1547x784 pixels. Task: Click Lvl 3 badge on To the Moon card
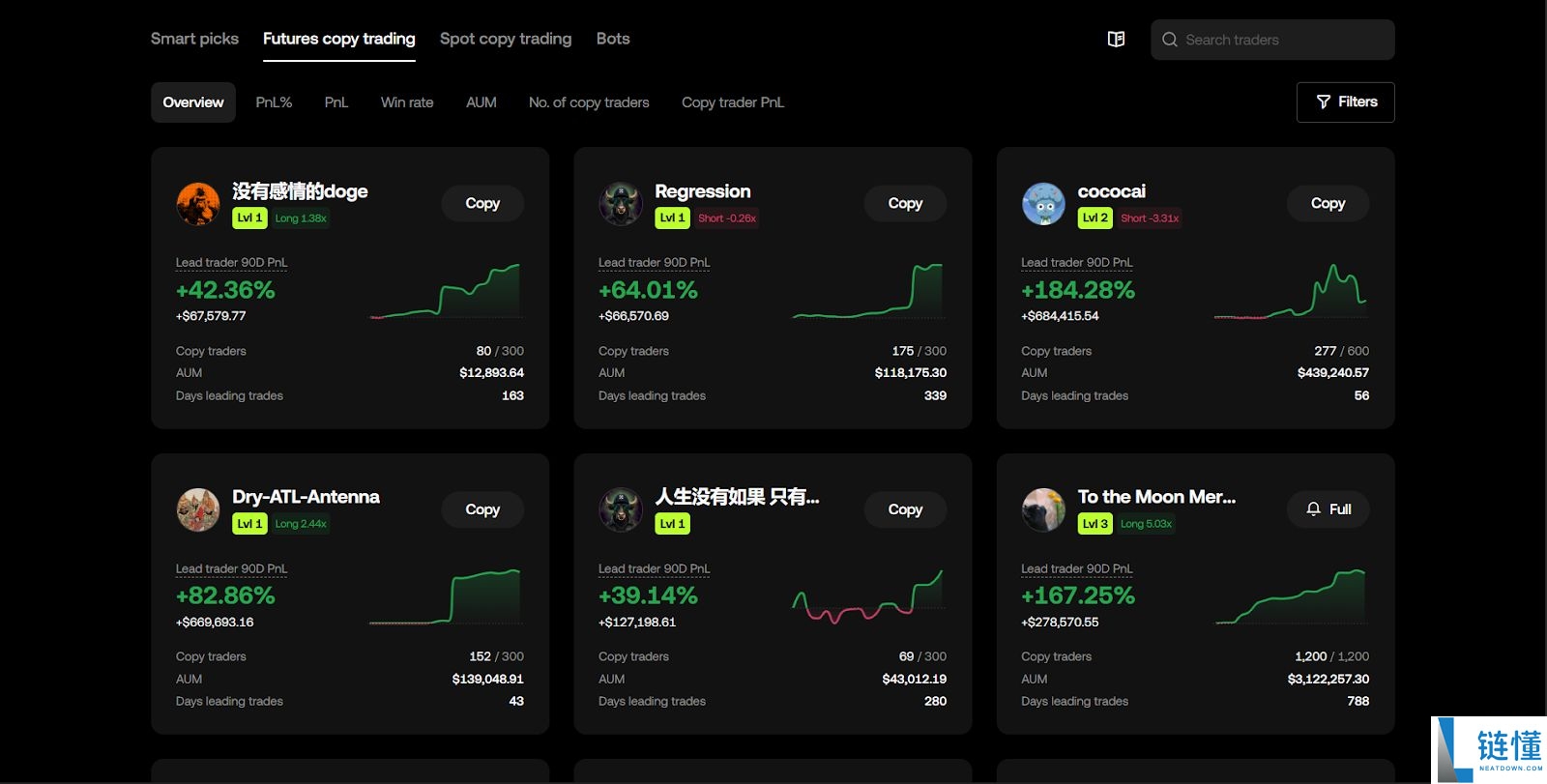click(1095, 524)
